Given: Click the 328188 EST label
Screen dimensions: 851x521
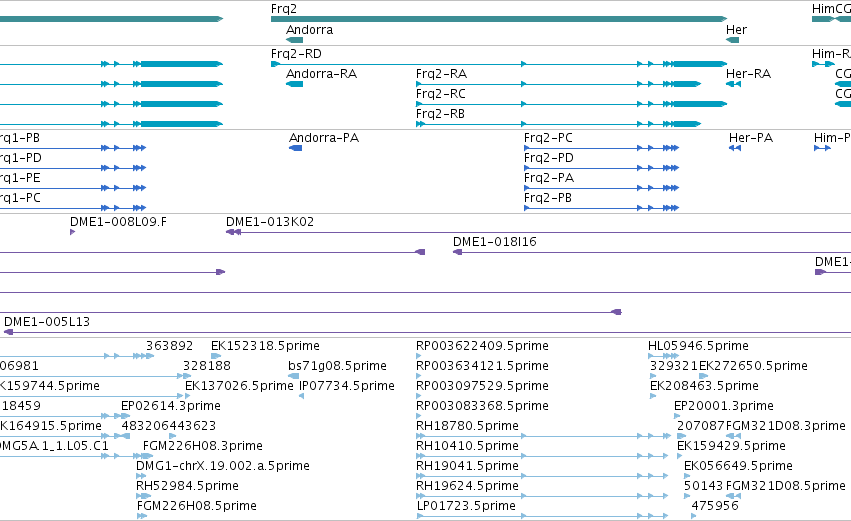Looking at the screenshot, I should click(207, 366).
